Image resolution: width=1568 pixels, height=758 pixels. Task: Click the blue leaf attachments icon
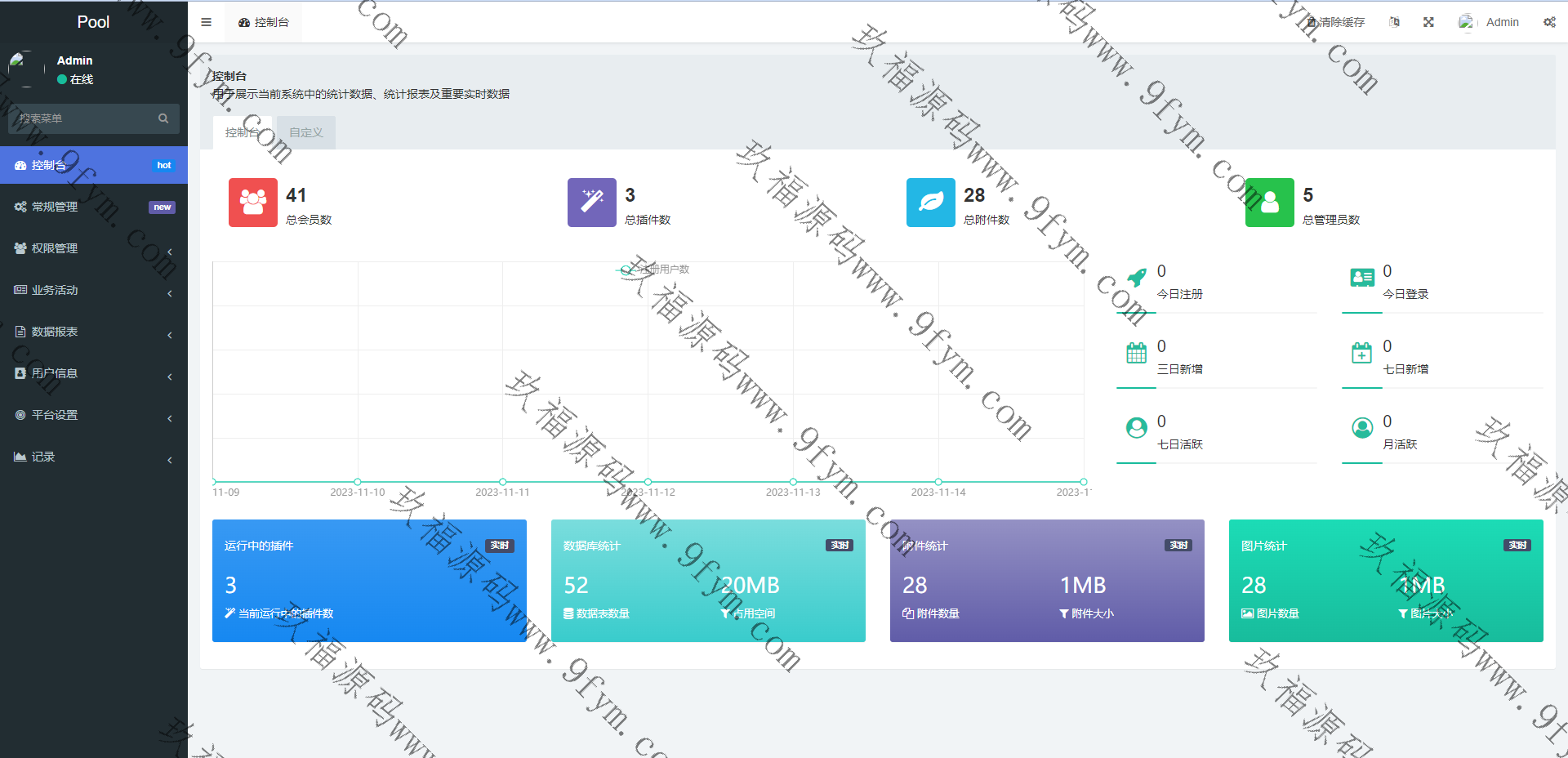pos(930,203)
